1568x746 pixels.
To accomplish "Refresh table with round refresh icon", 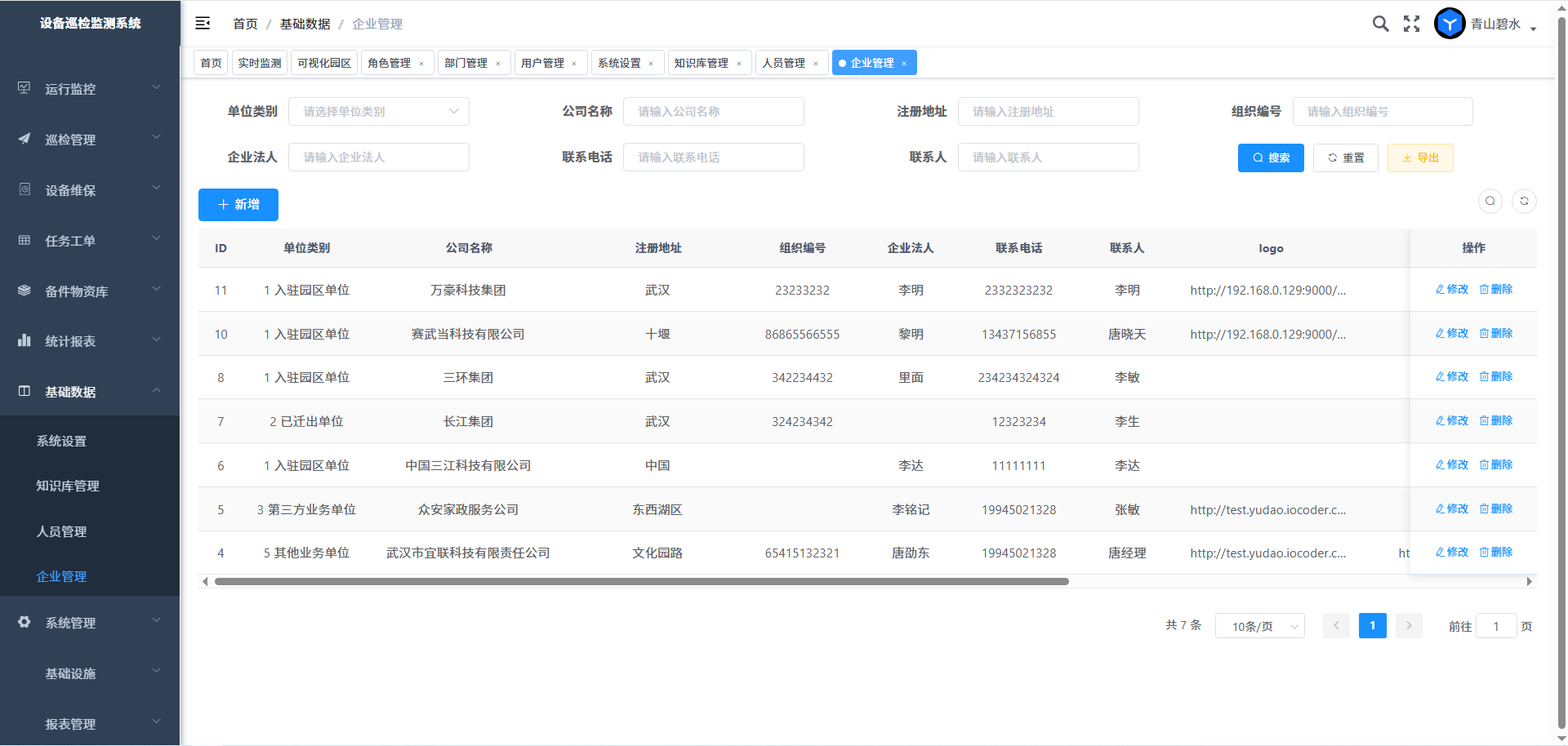I will point(1524,201).
